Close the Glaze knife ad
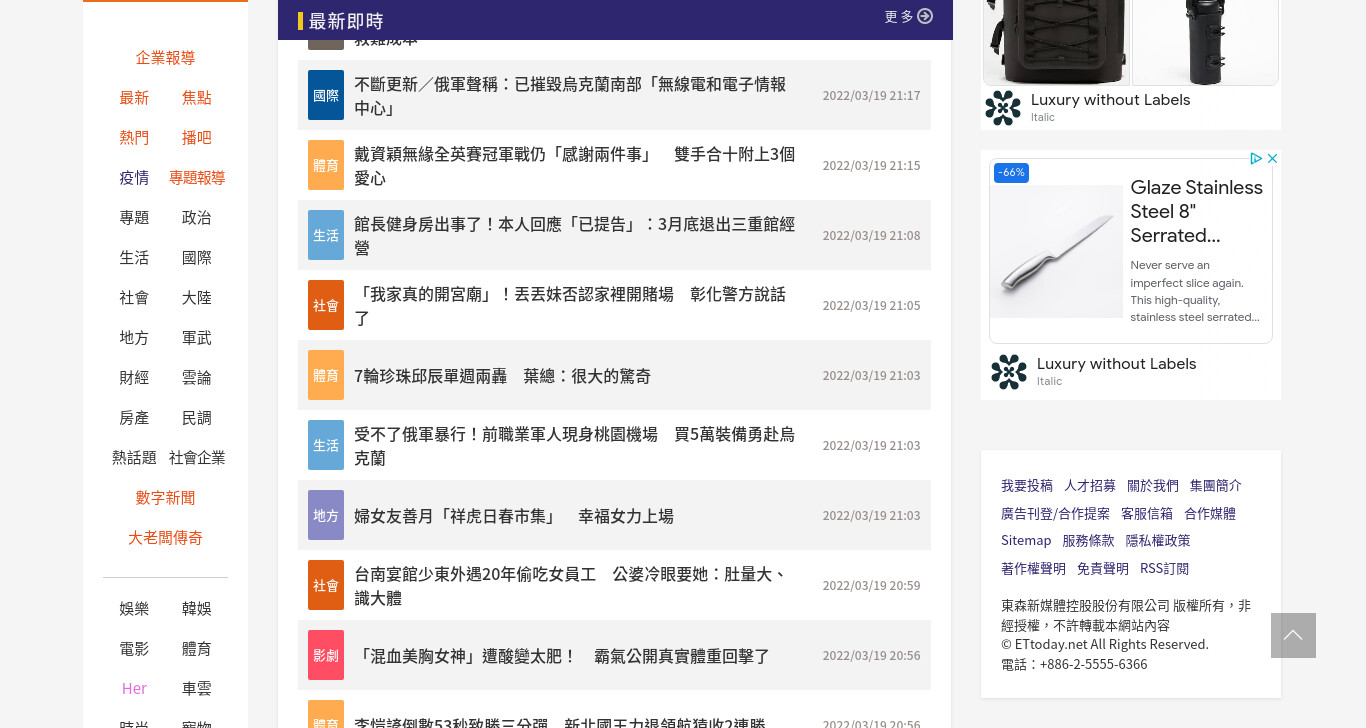 1272,158
